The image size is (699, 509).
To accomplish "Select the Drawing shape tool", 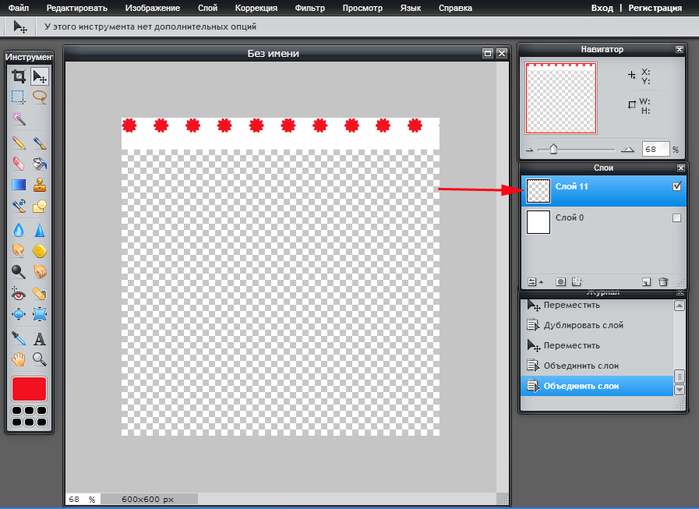I will click(40, 205).
